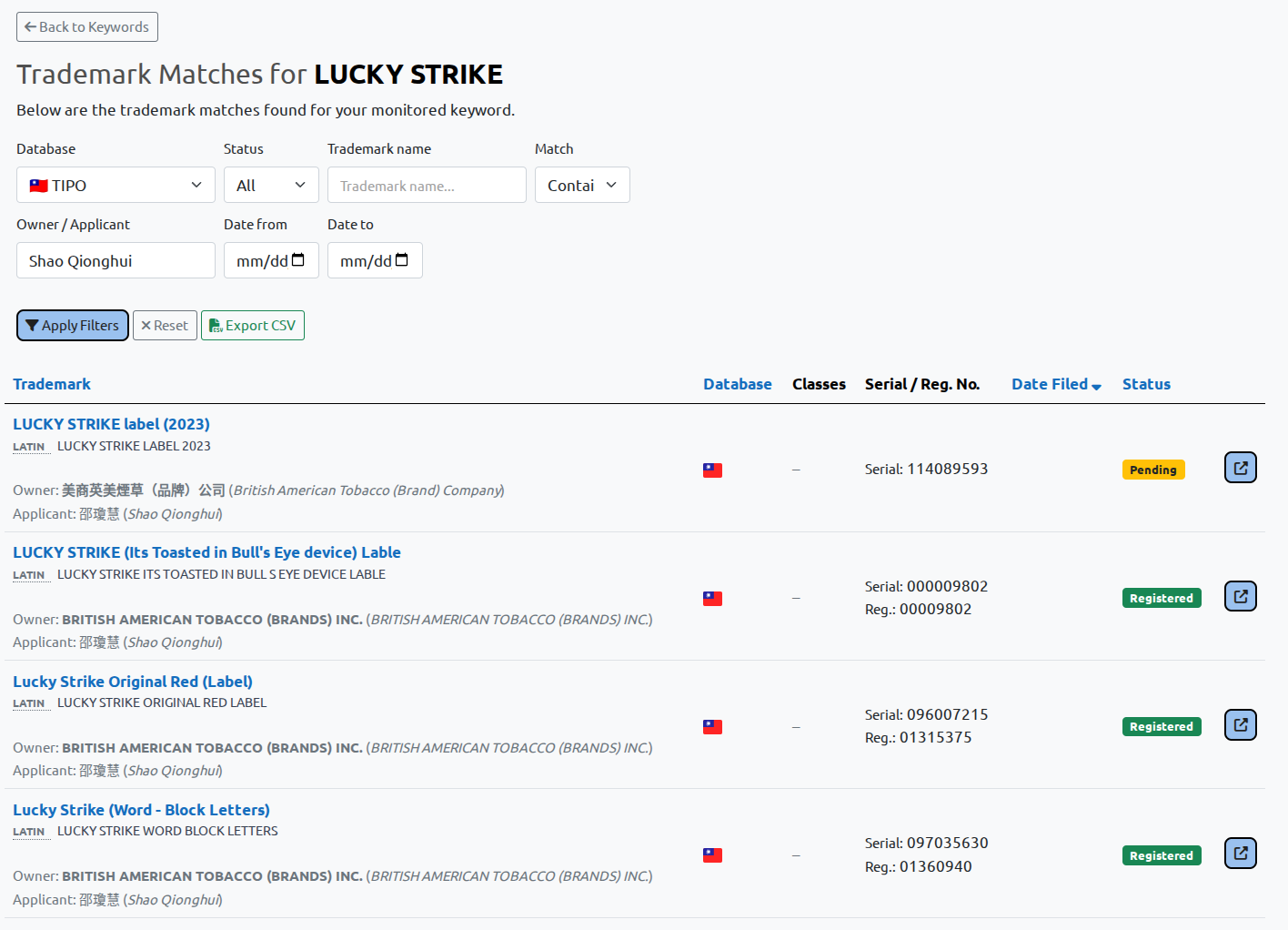Image resolution: width=1288 pixels, height=930 pixels.
Task: Open external link for LUCKY STRIKE label (2023)
Action: (x=1240, y=468)
